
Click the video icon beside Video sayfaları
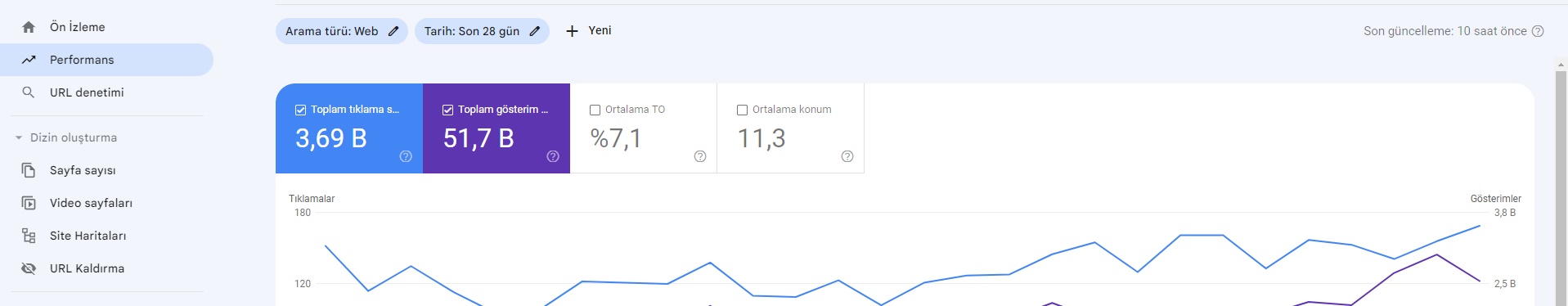[29, 203]
